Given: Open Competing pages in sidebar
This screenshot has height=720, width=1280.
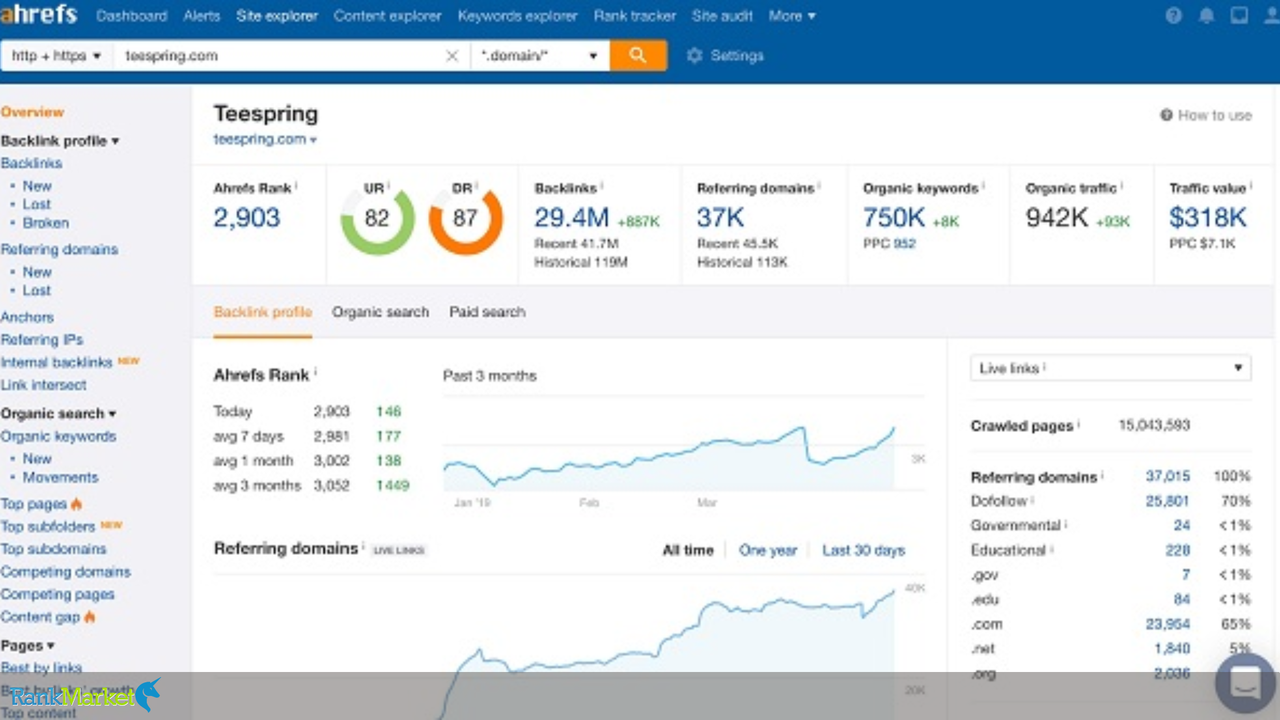Looking at the screenshot, I should [x=57, y=594].
